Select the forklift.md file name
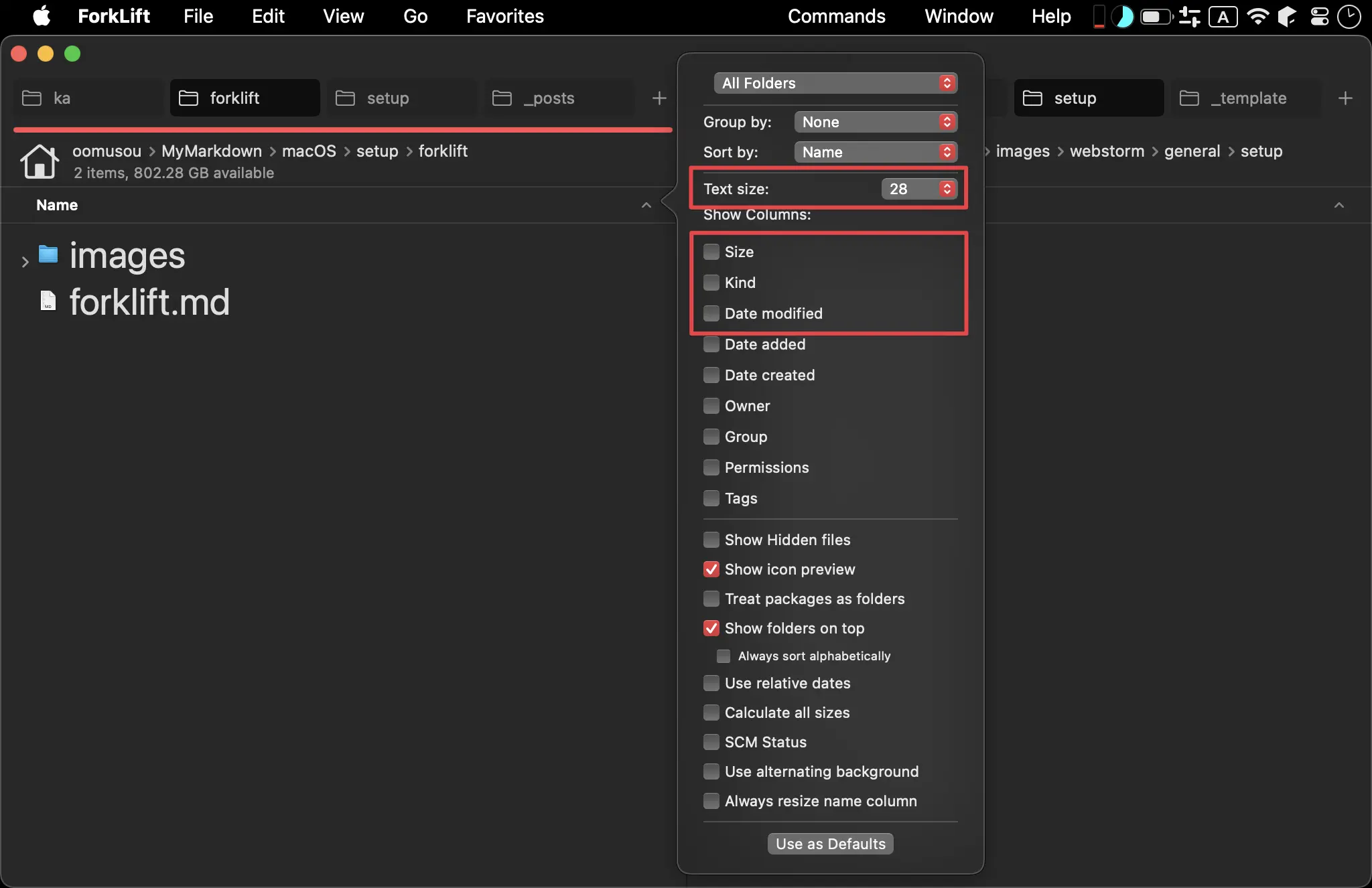Viewport: 1372px width, 888px height. coord(149,302)
